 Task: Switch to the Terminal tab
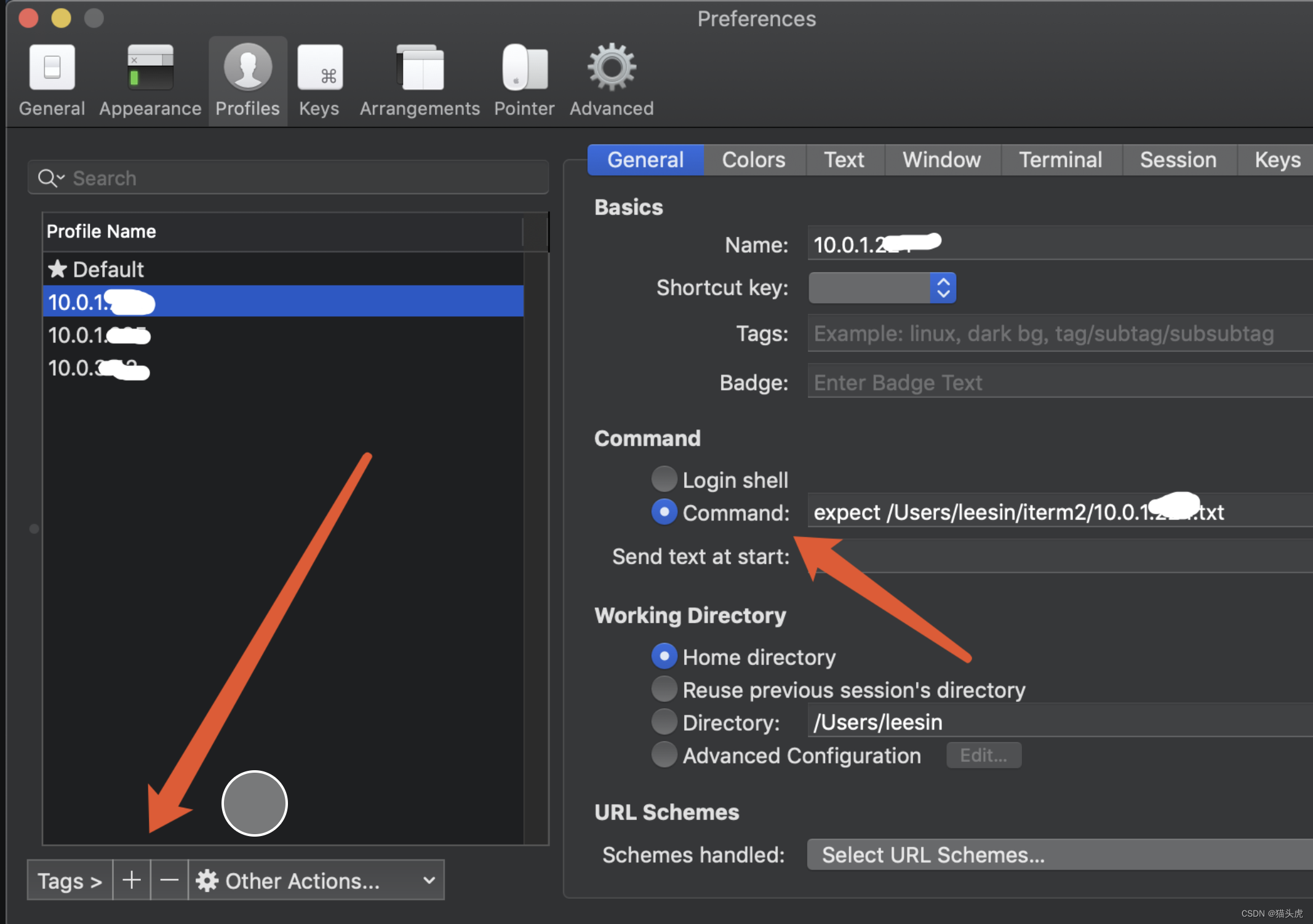pyautogui.click(x=1060, y=160)
